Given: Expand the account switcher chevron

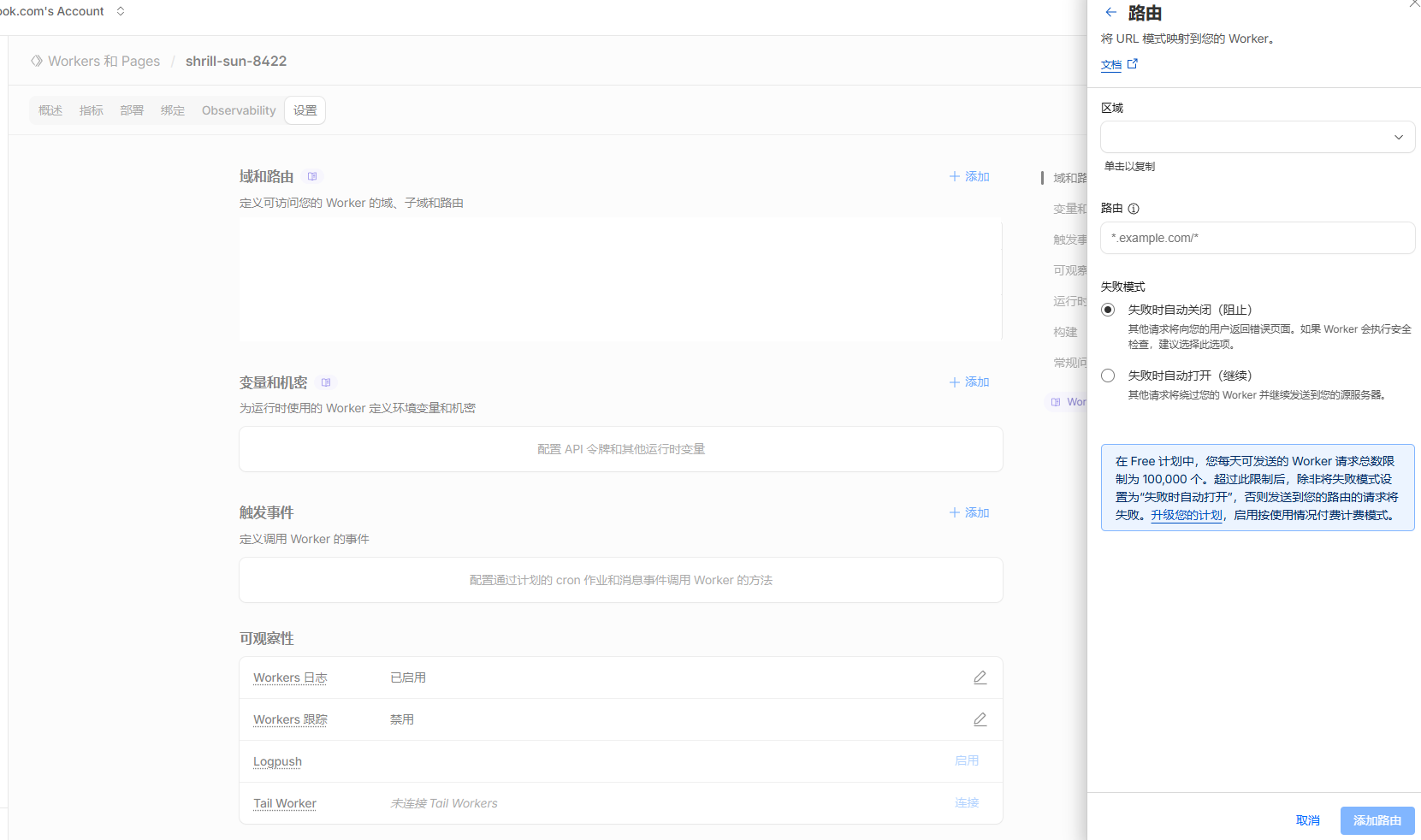Looking at the screenshot, I should point(121,11).
